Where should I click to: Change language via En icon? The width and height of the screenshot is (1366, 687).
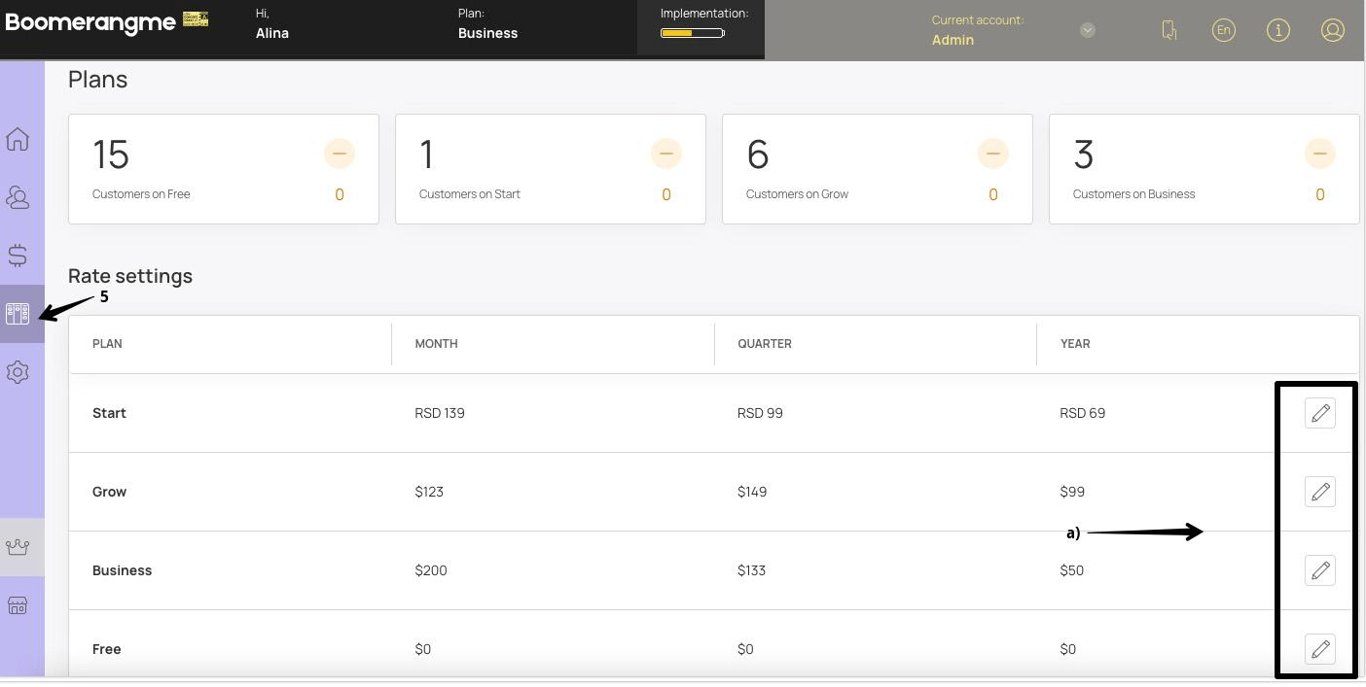click(x=1223, y=30)
